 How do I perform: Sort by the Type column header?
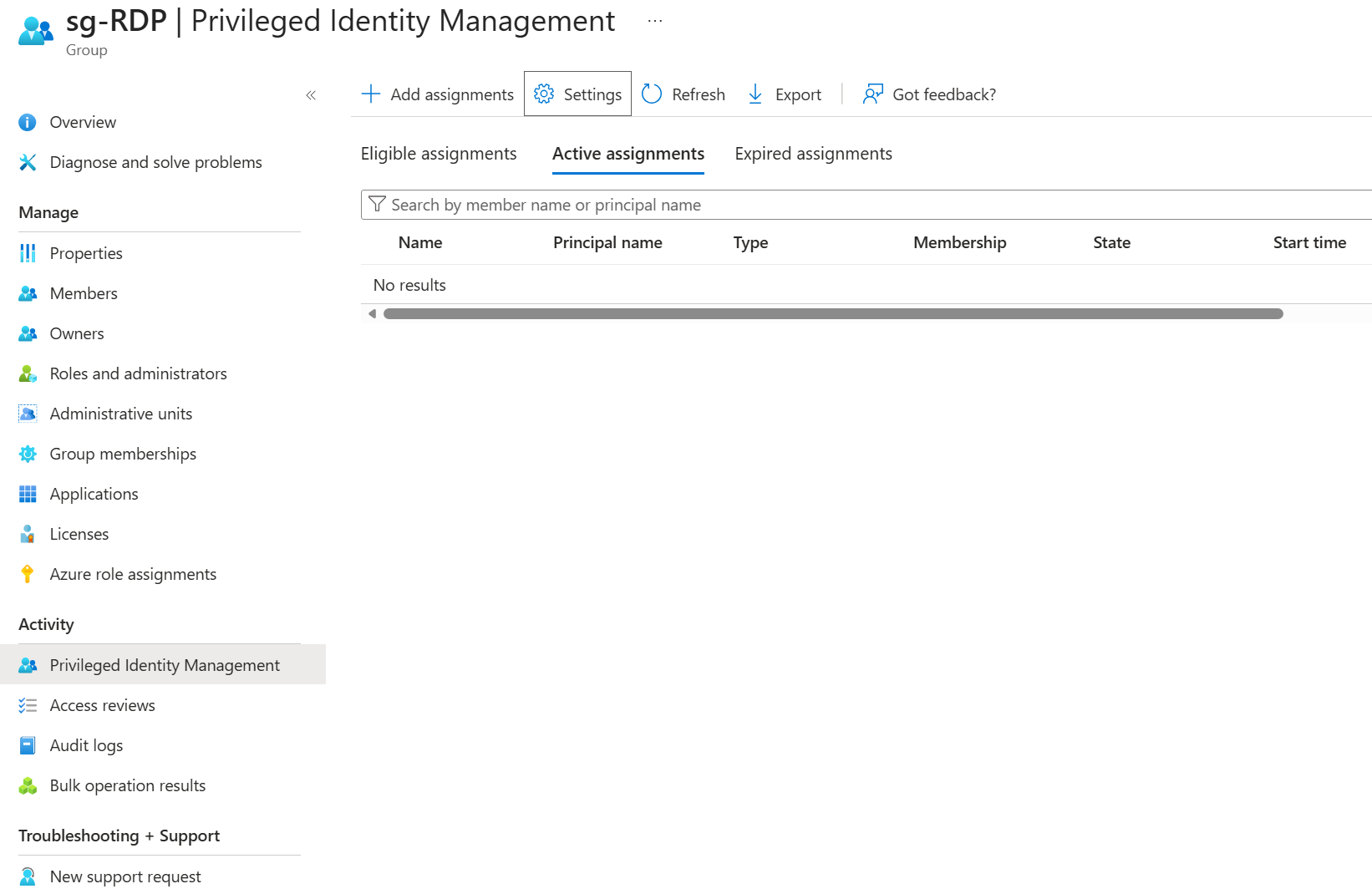751,242
